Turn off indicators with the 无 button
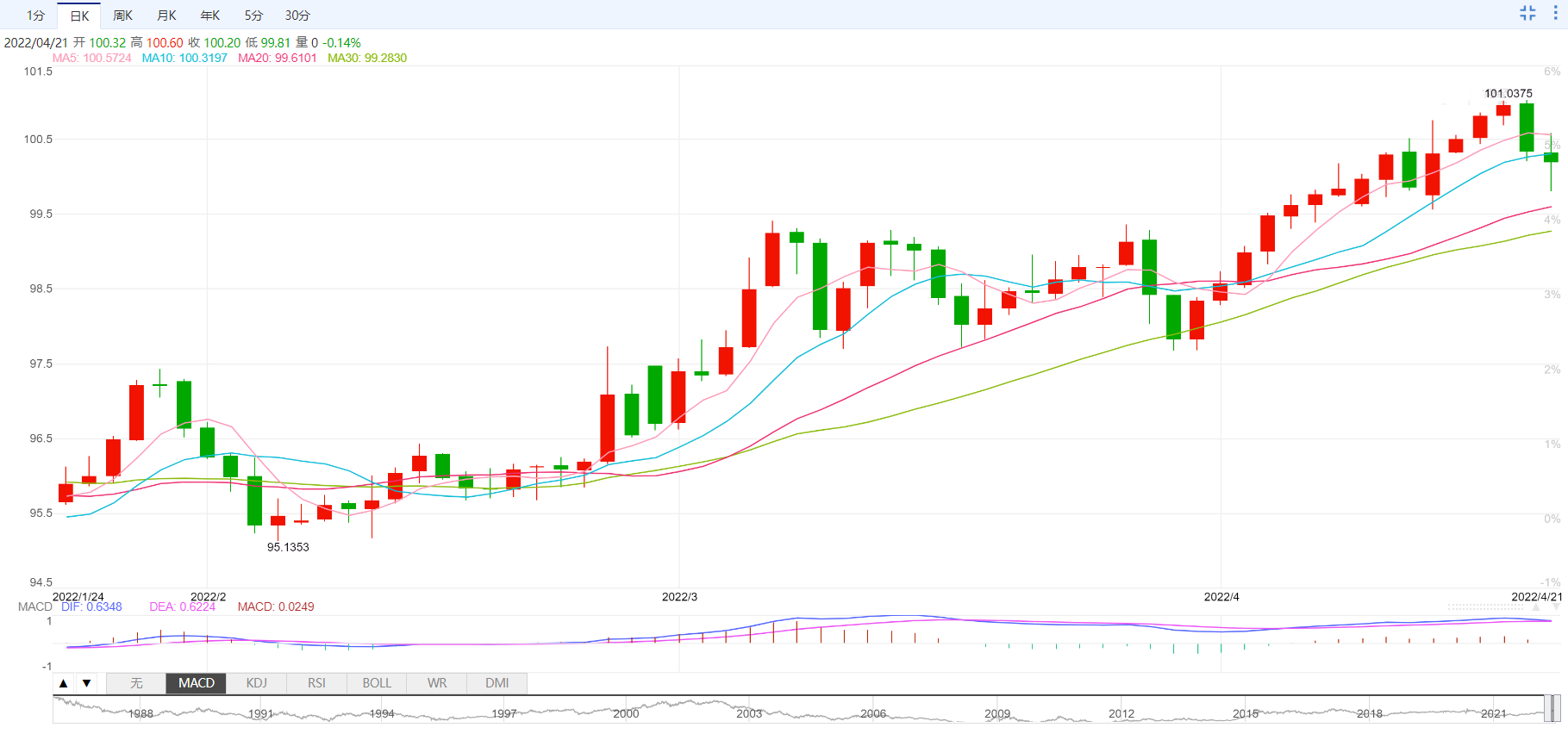1568x740 pixels. 136,683
